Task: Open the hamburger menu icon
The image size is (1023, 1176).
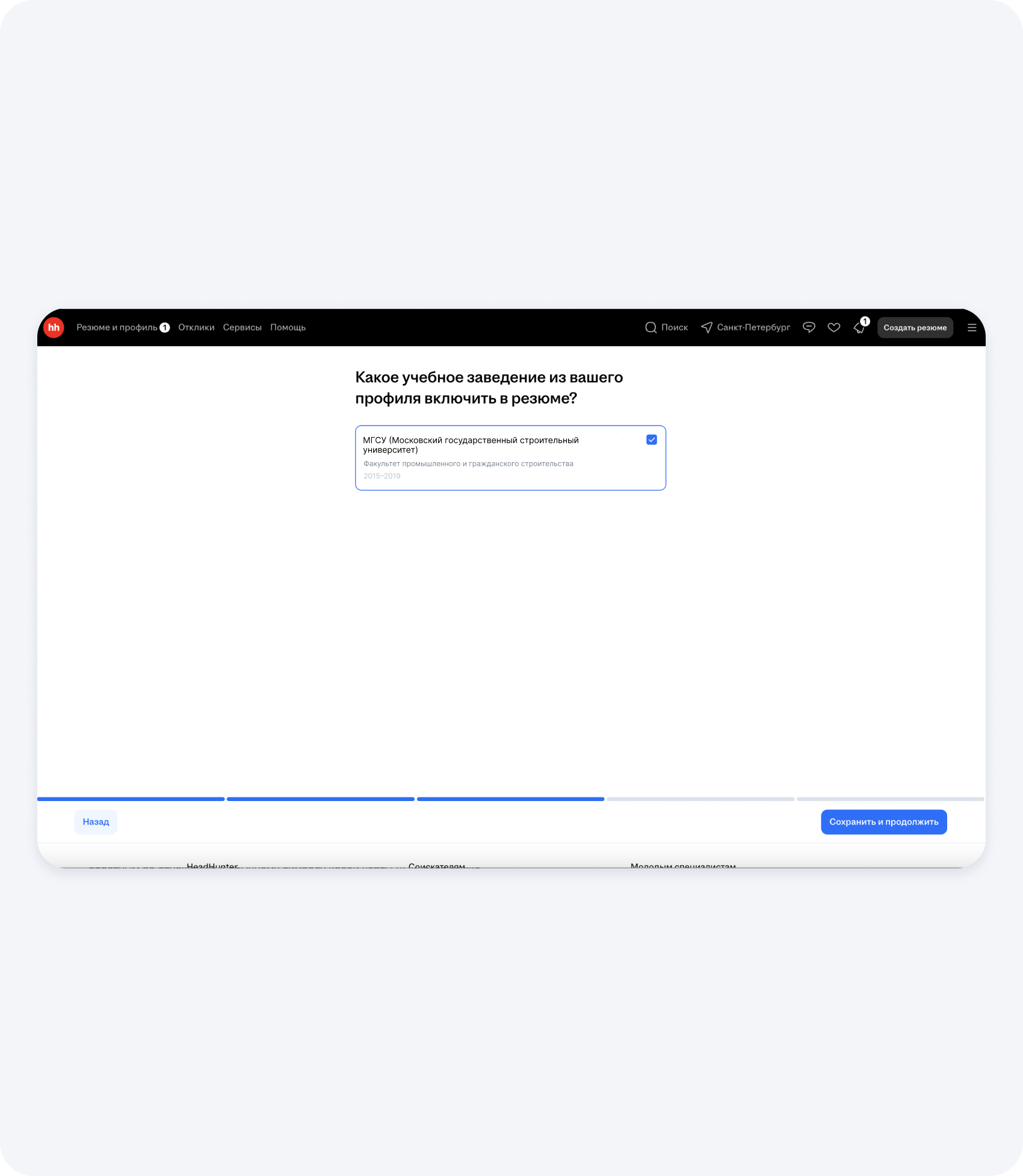Action: (x=971, y=327)
